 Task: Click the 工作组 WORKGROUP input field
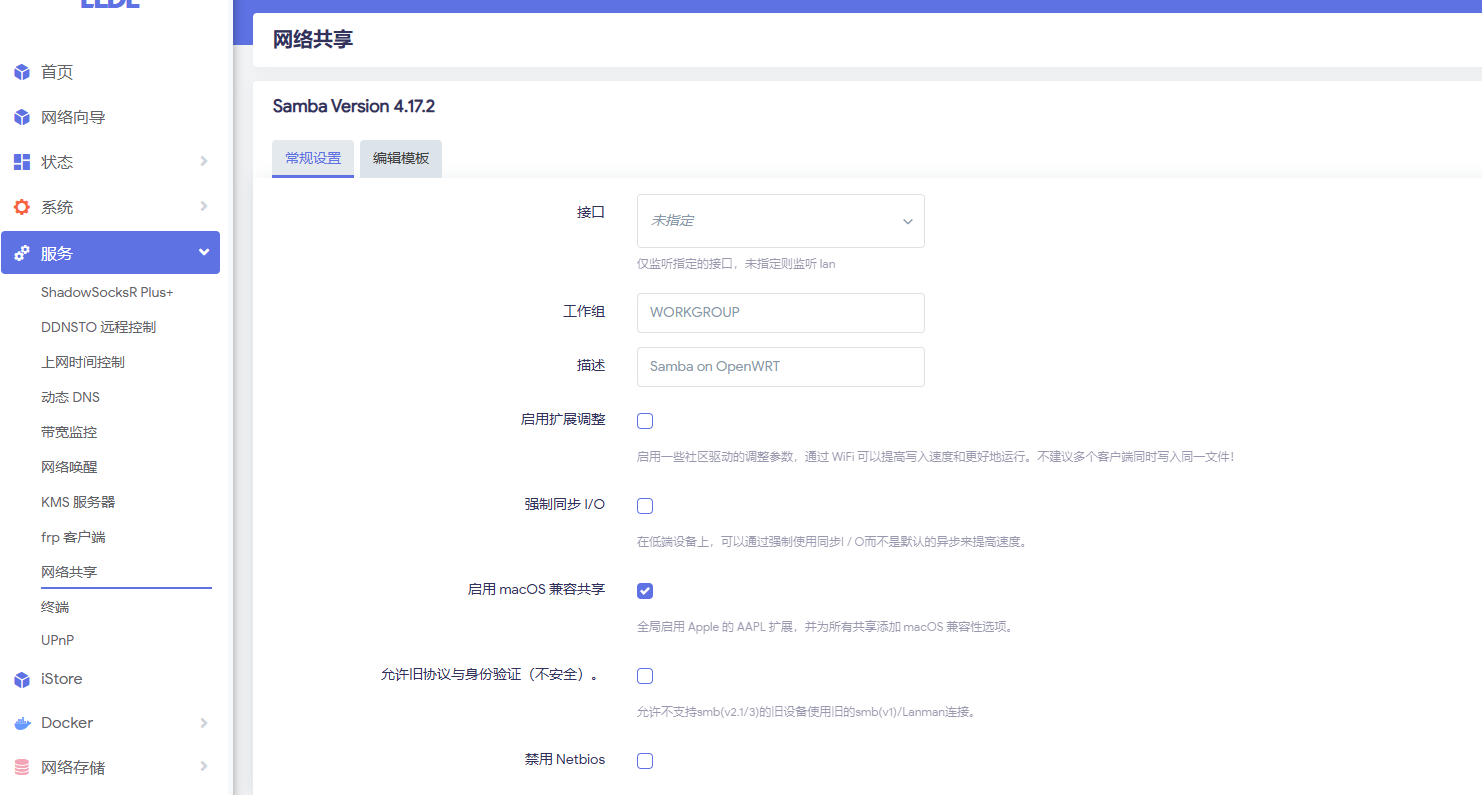click(x=780, y=312)
